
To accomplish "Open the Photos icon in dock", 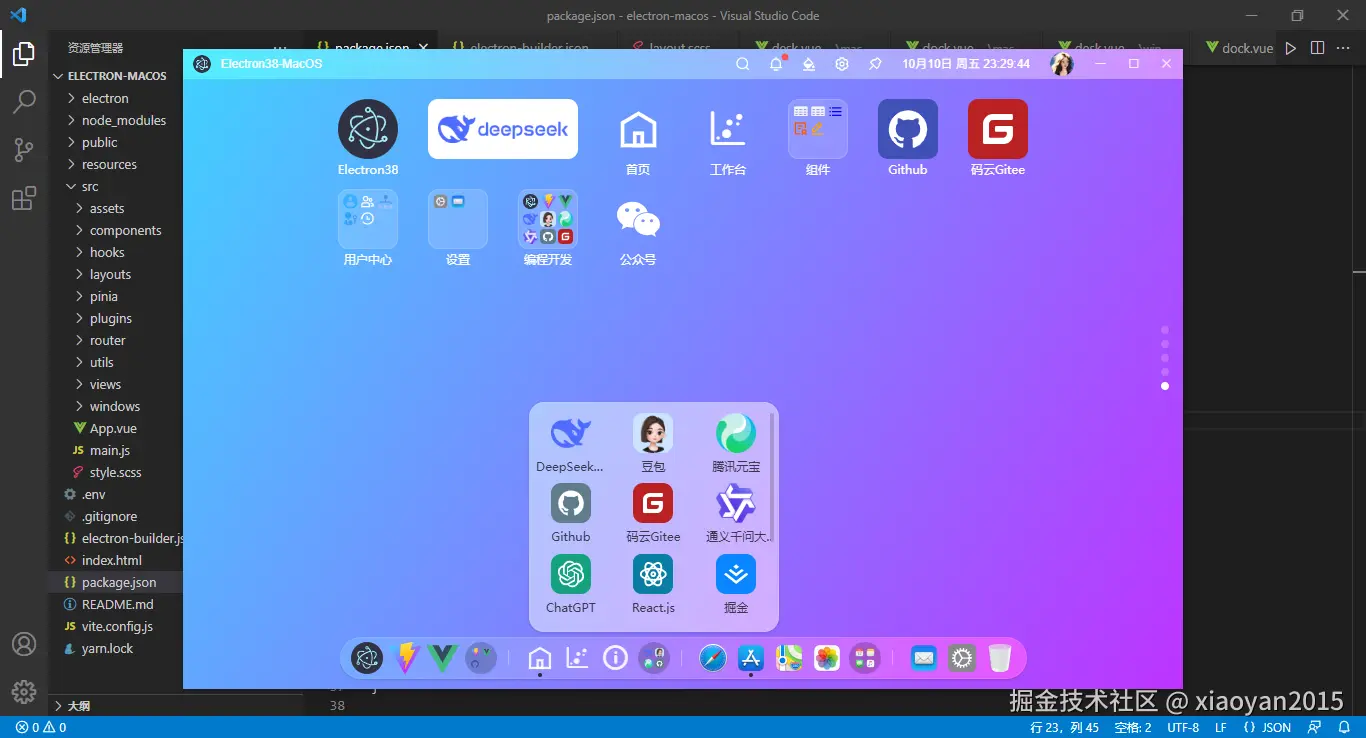I will pyautogui.click(x=827, y=658).
